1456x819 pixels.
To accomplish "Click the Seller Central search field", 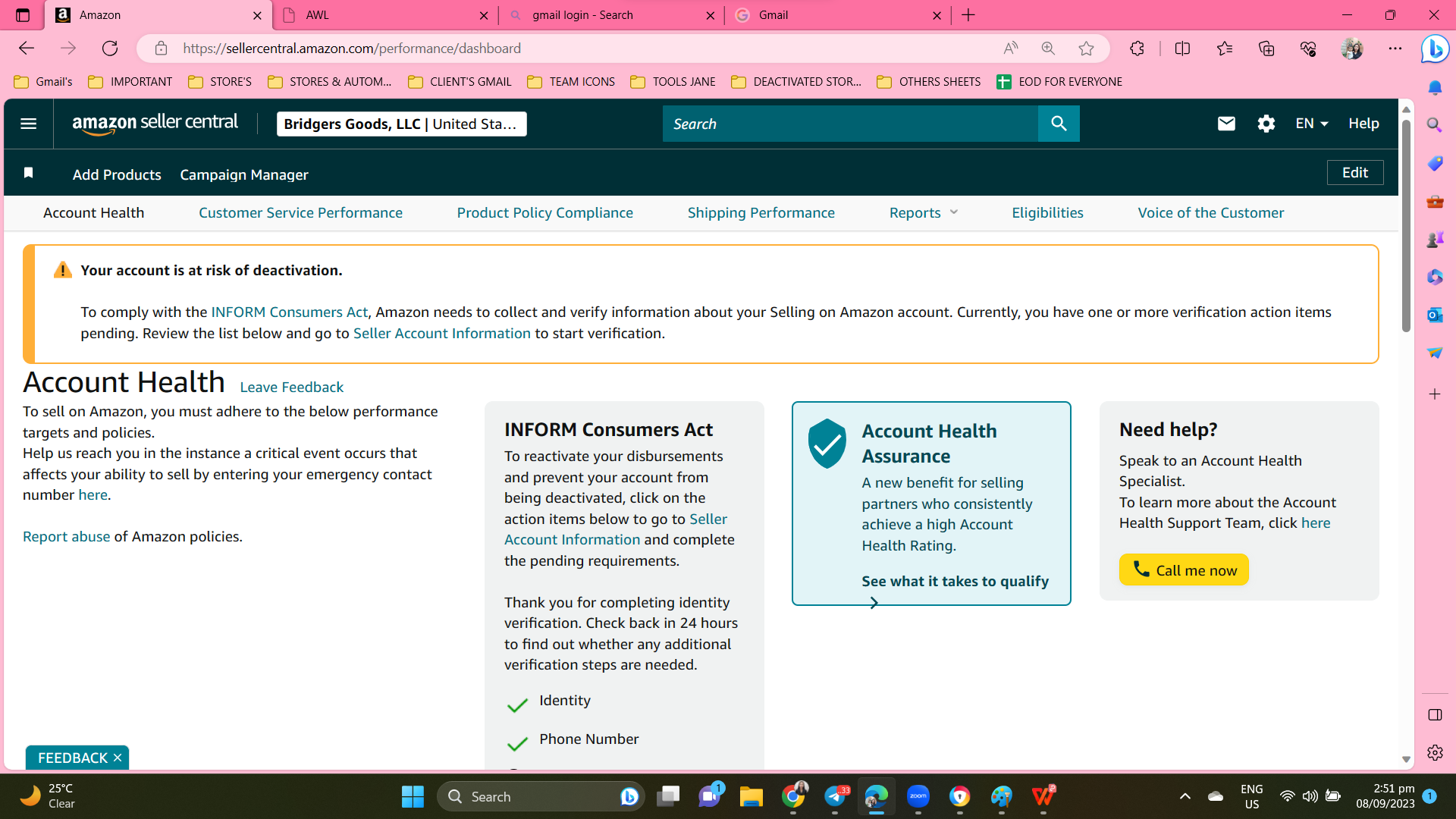I will 850,124.
